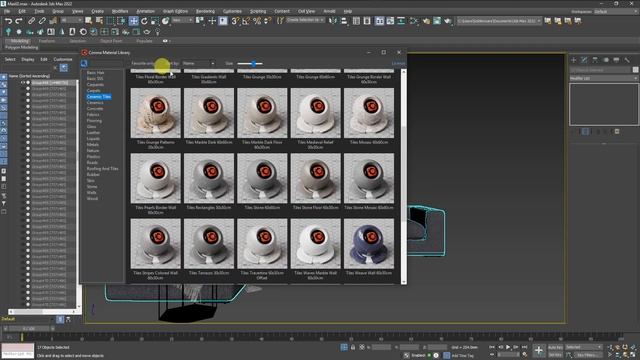Click the License link in Material Library
Image resolution: width=640 pixels, height=360 pixels.
(398, 63)
